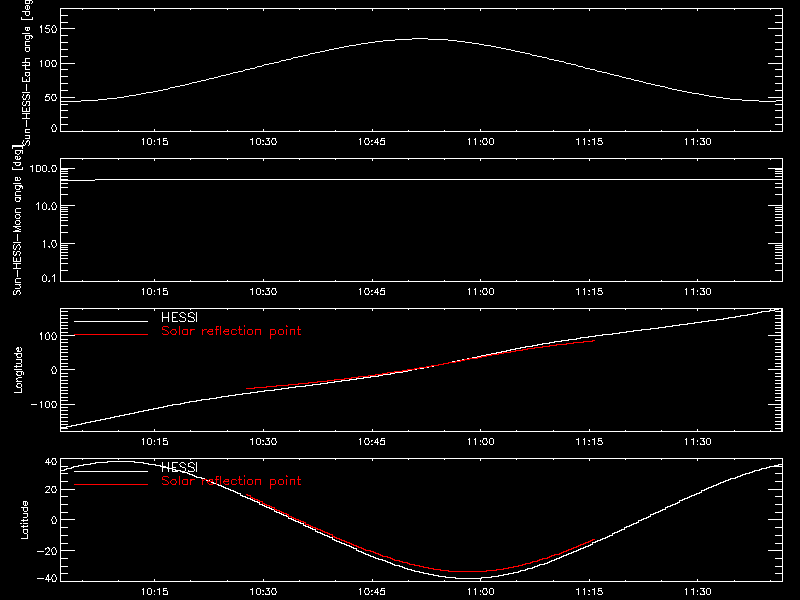Click 10:45 time label under Earth angle plot
Image resolution: width=800 pixels, height=600 pixels.
(372, 142)
